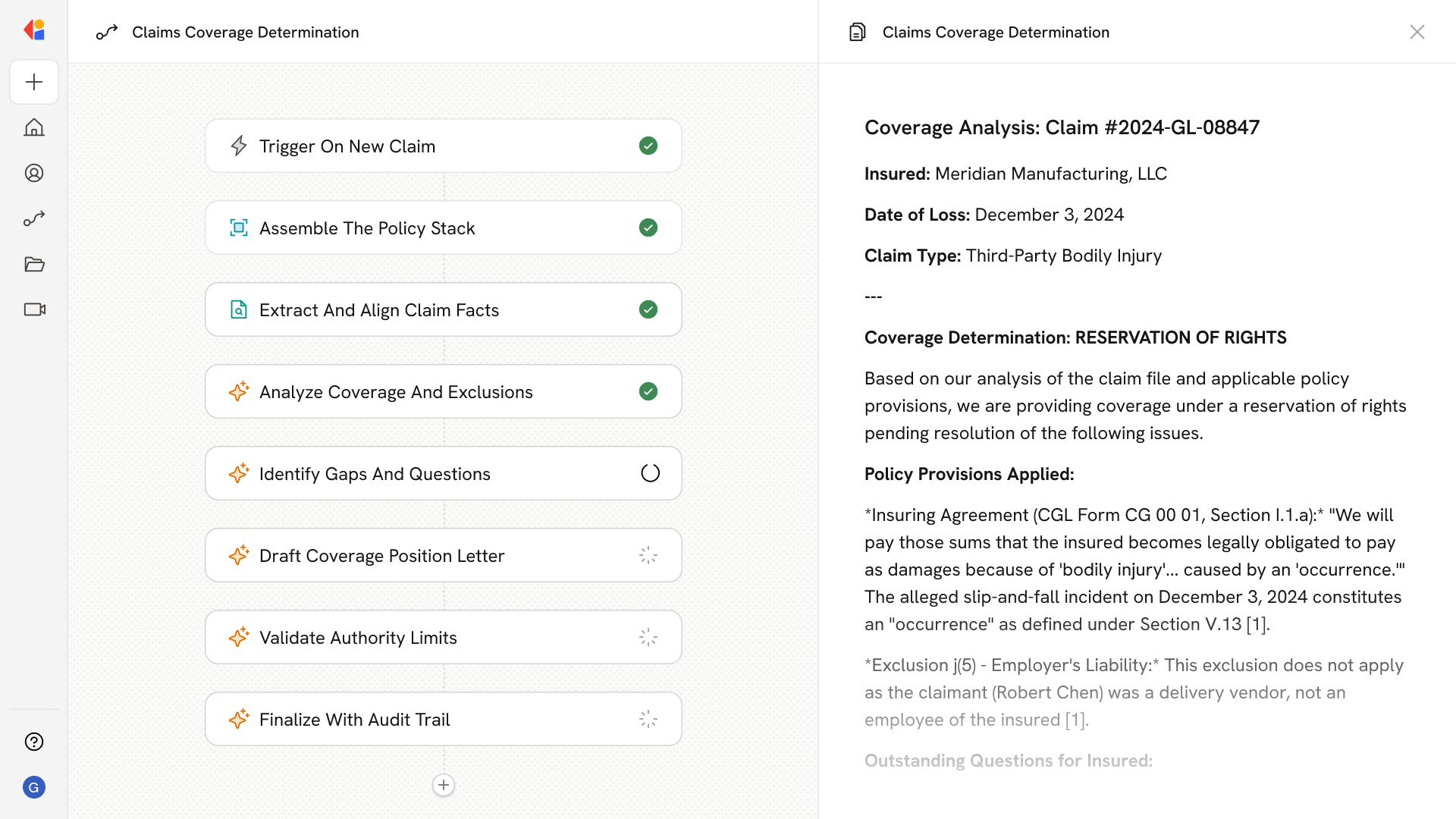Click Assemble The Policy Stack completed checkmark
Viewport: 1456px width, 819px height.
point(648,227)
